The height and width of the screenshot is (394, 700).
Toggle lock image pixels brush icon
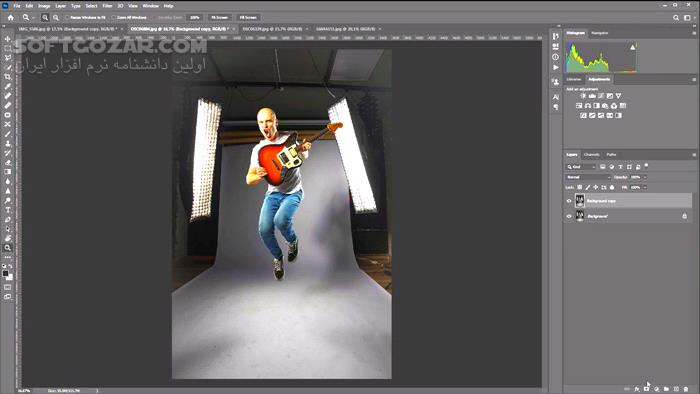click(588, 187)
